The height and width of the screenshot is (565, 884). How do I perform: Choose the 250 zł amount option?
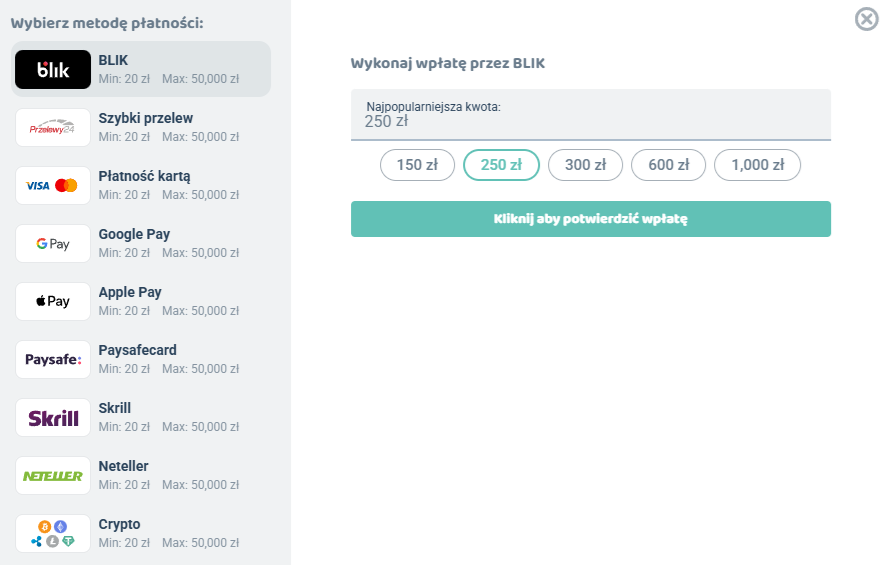[501, 165]
